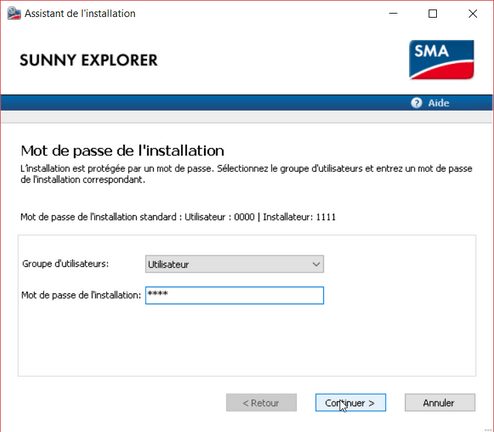
Task: Click the Annuler button
Action: (440, 403)
